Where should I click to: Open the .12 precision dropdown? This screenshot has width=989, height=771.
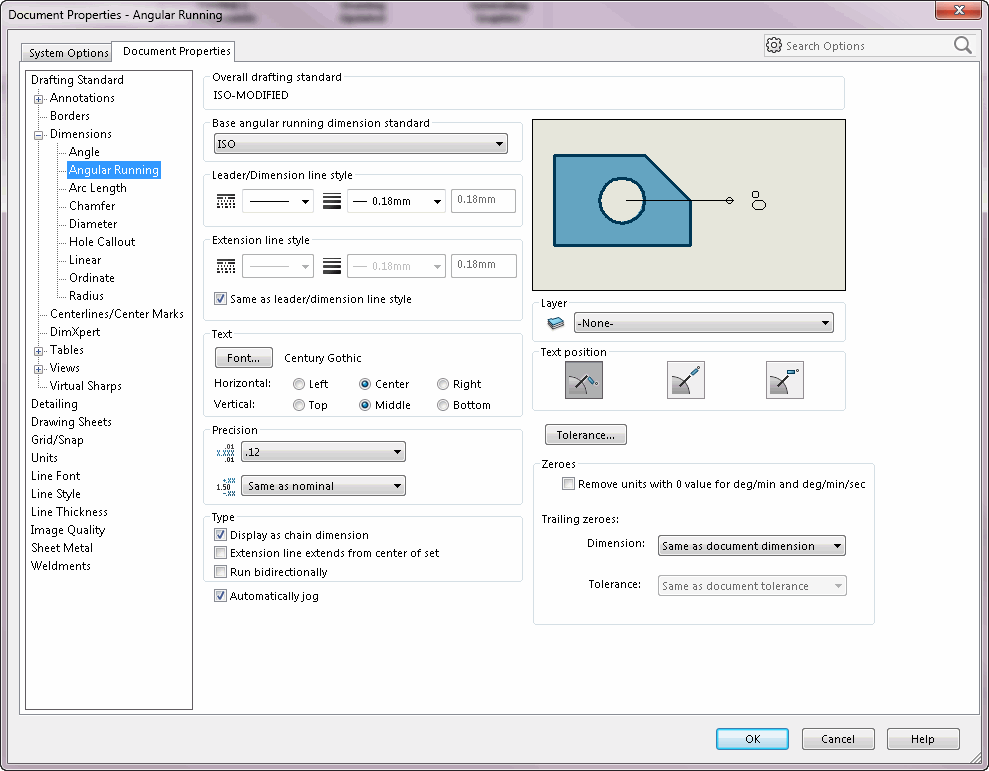point(323,452)
